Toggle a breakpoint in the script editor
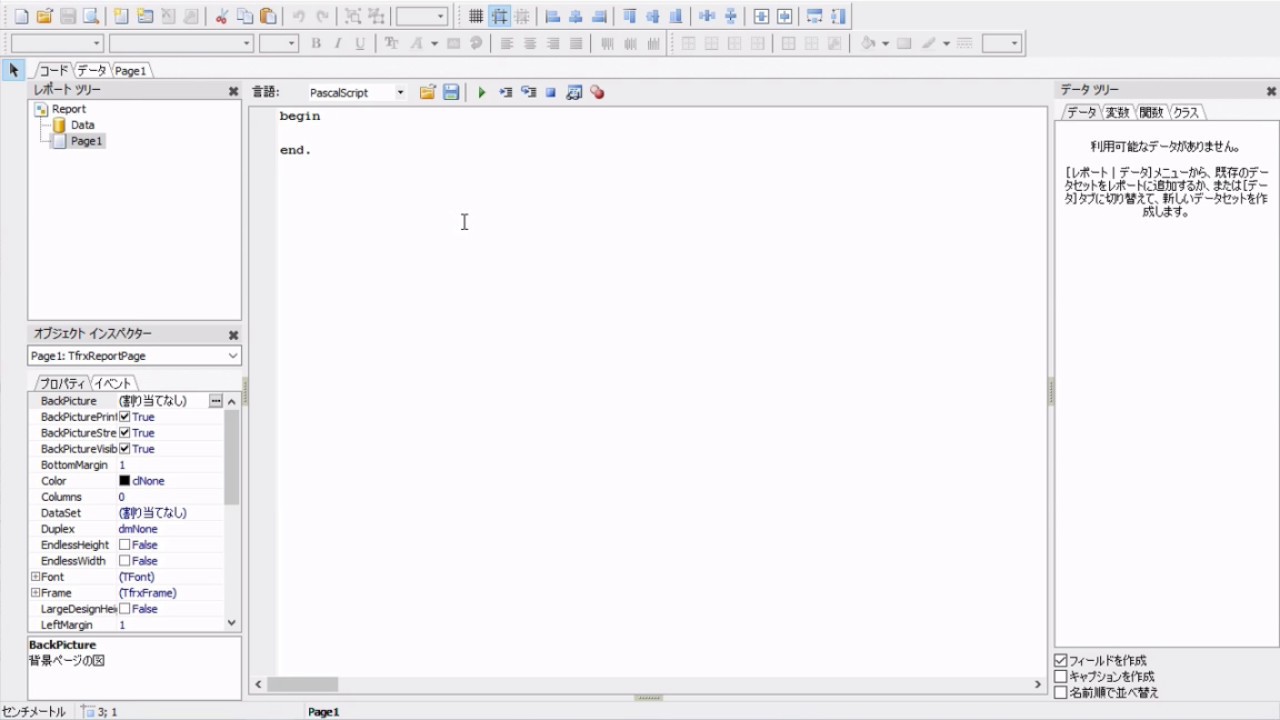 [597, 92]
